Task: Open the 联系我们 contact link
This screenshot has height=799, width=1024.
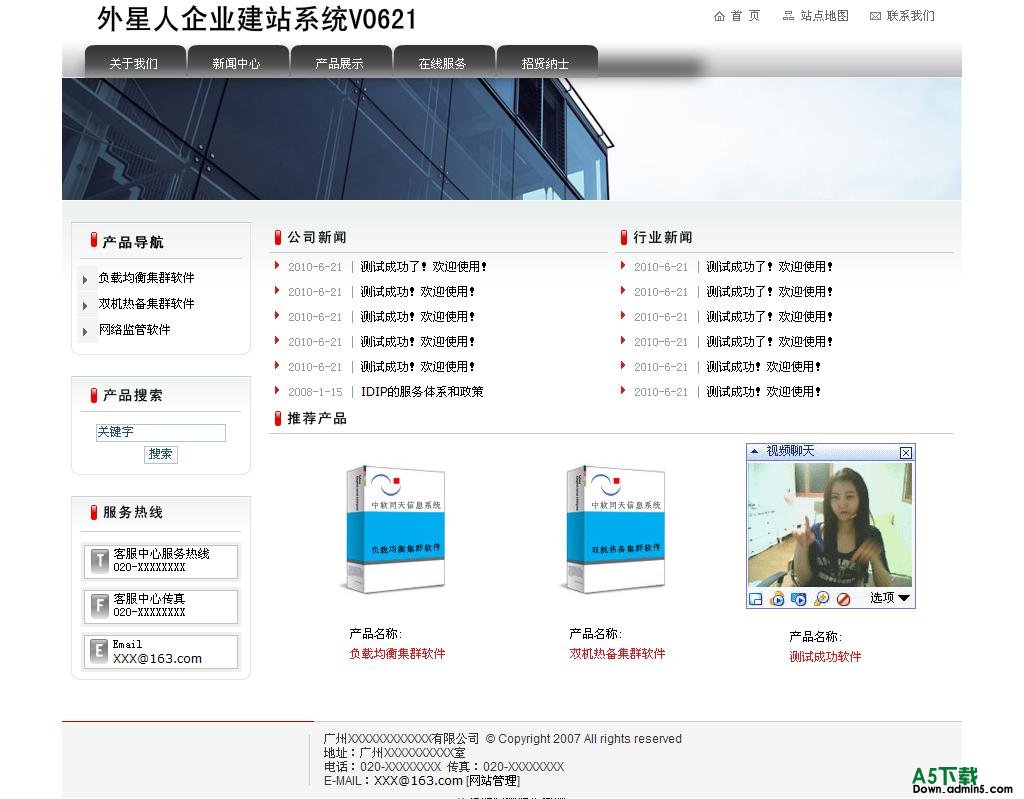Action: point(910,16)
